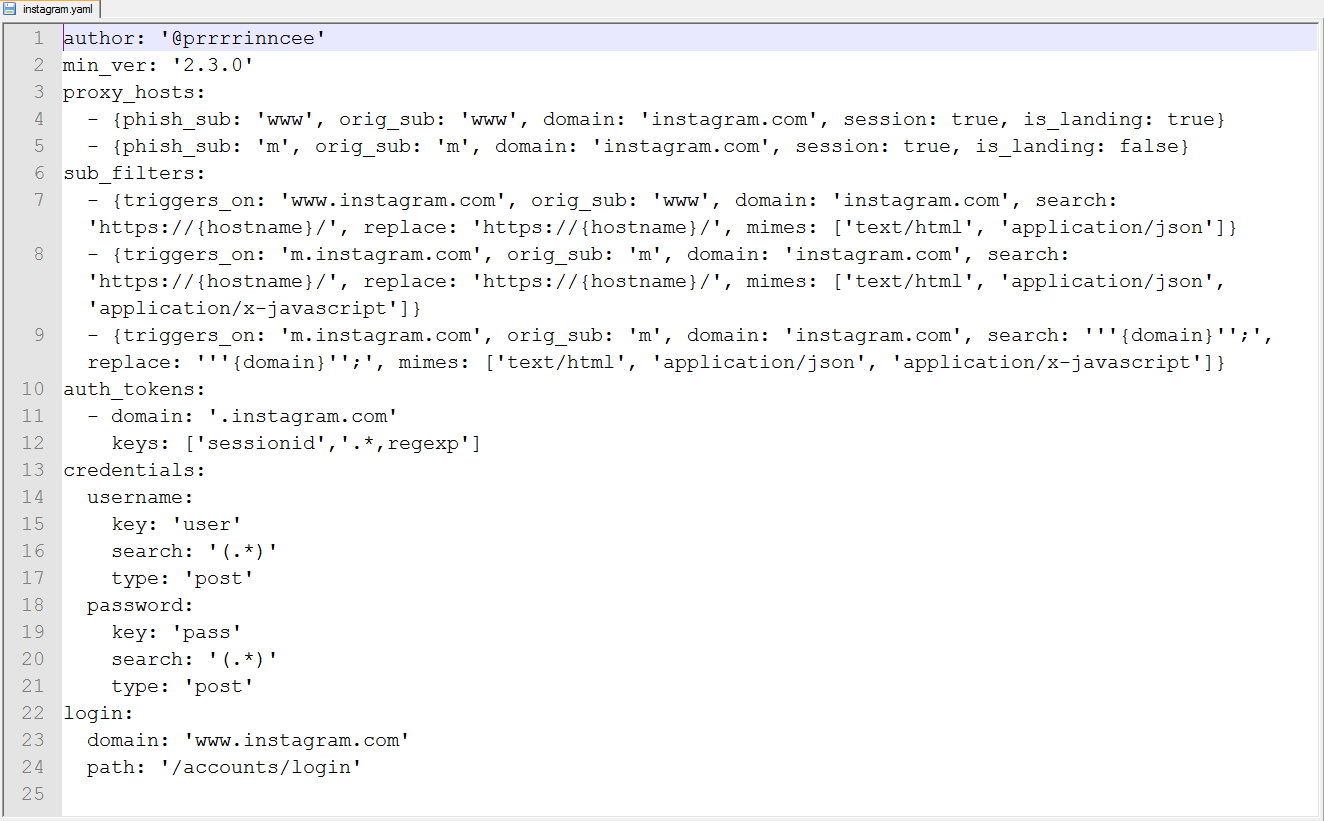Click line number 20 in the margin

point(32,659)
